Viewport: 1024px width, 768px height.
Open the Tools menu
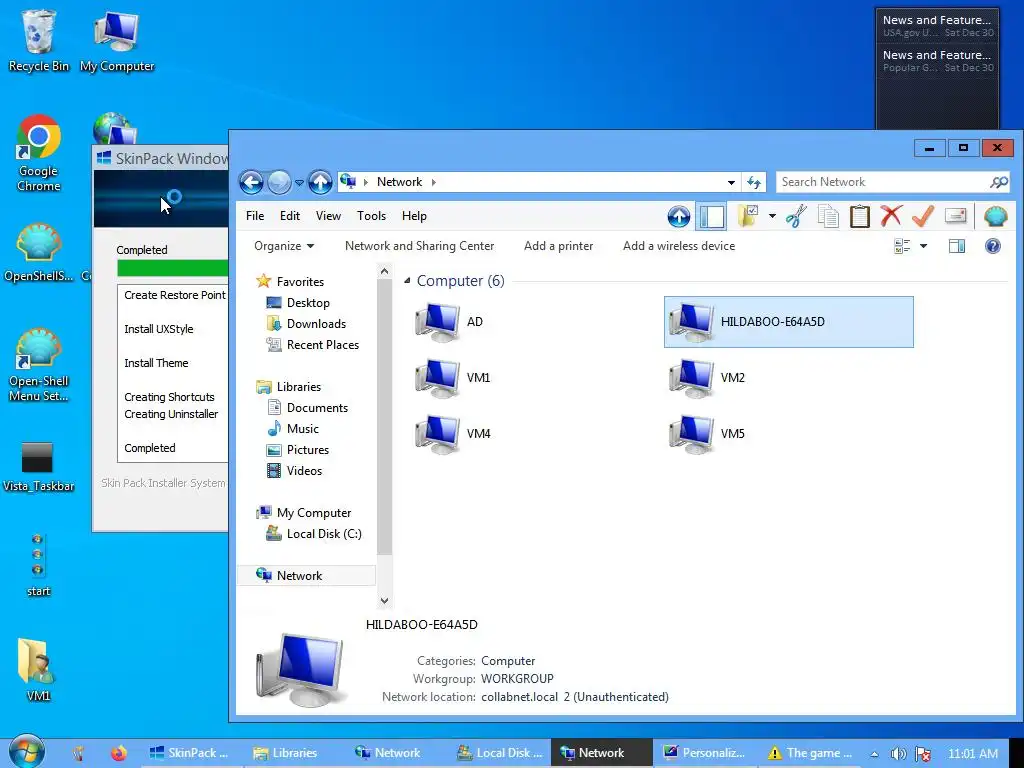pyautogui.click(x=372, y=216)
